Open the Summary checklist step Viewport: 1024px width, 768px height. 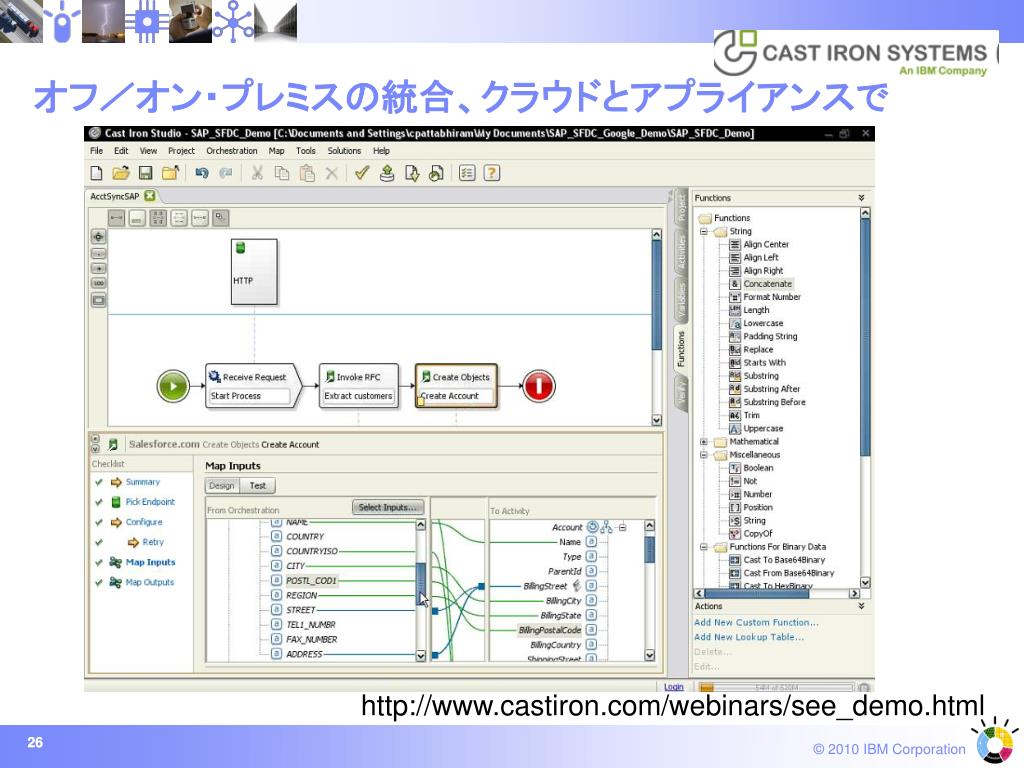(142, 482)
